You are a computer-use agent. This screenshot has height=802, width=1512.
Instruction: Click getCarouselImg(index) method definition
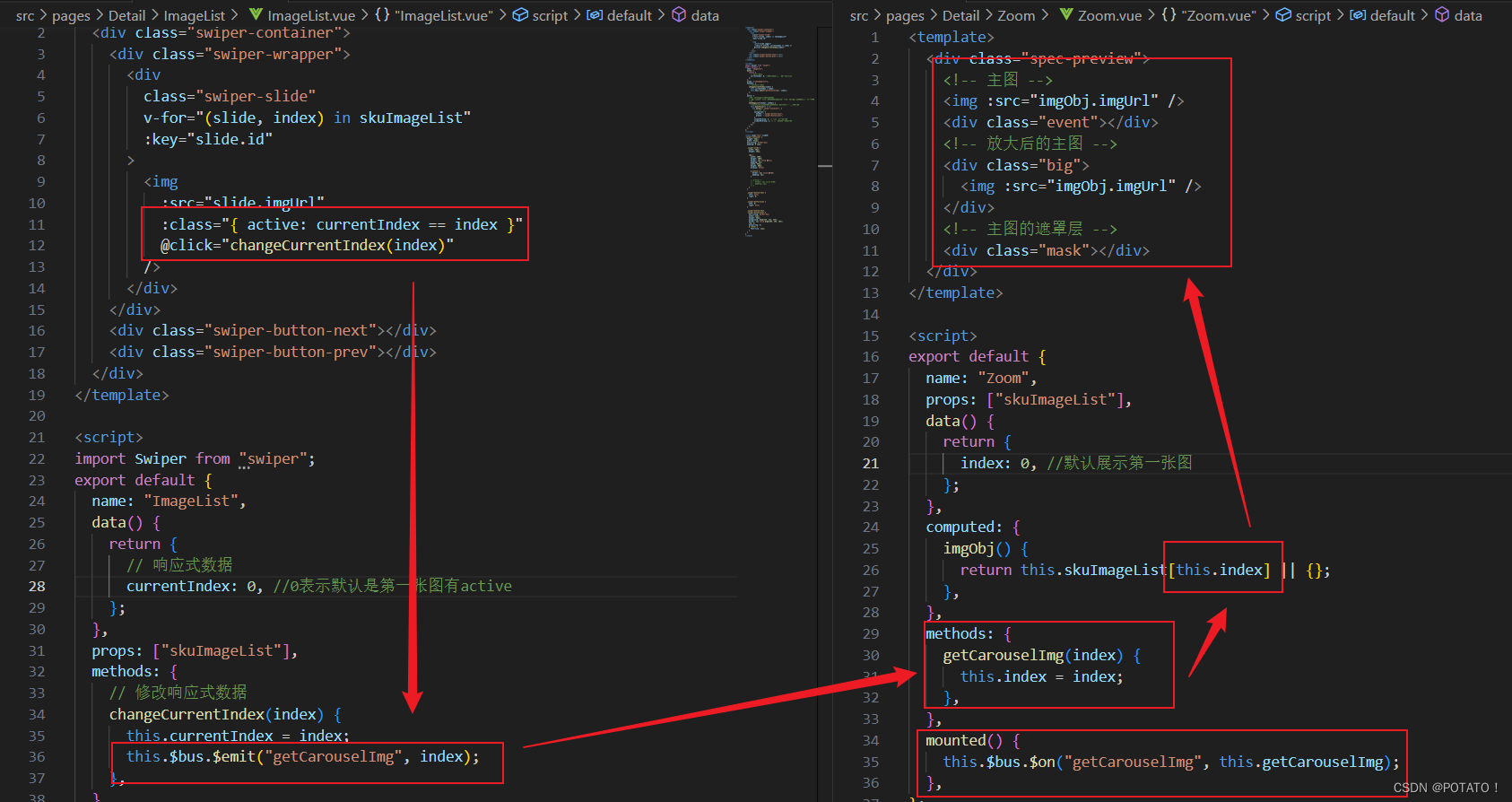click(1042, 655)
